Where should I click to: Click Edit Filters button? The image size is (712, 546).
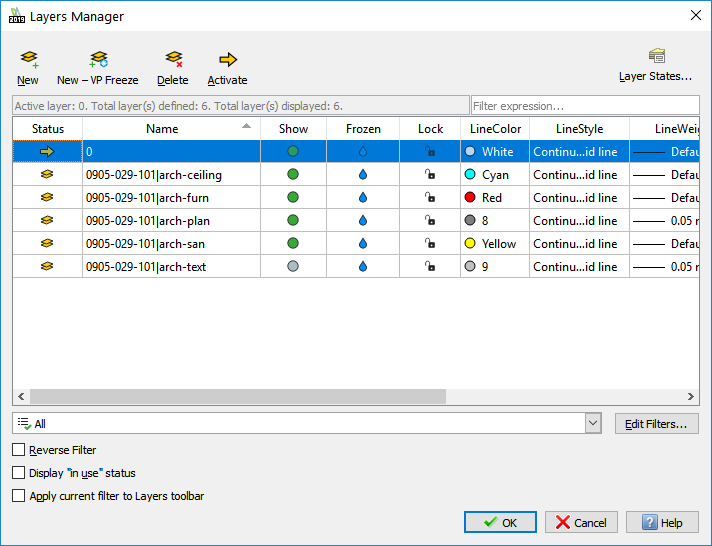[657, 424]
